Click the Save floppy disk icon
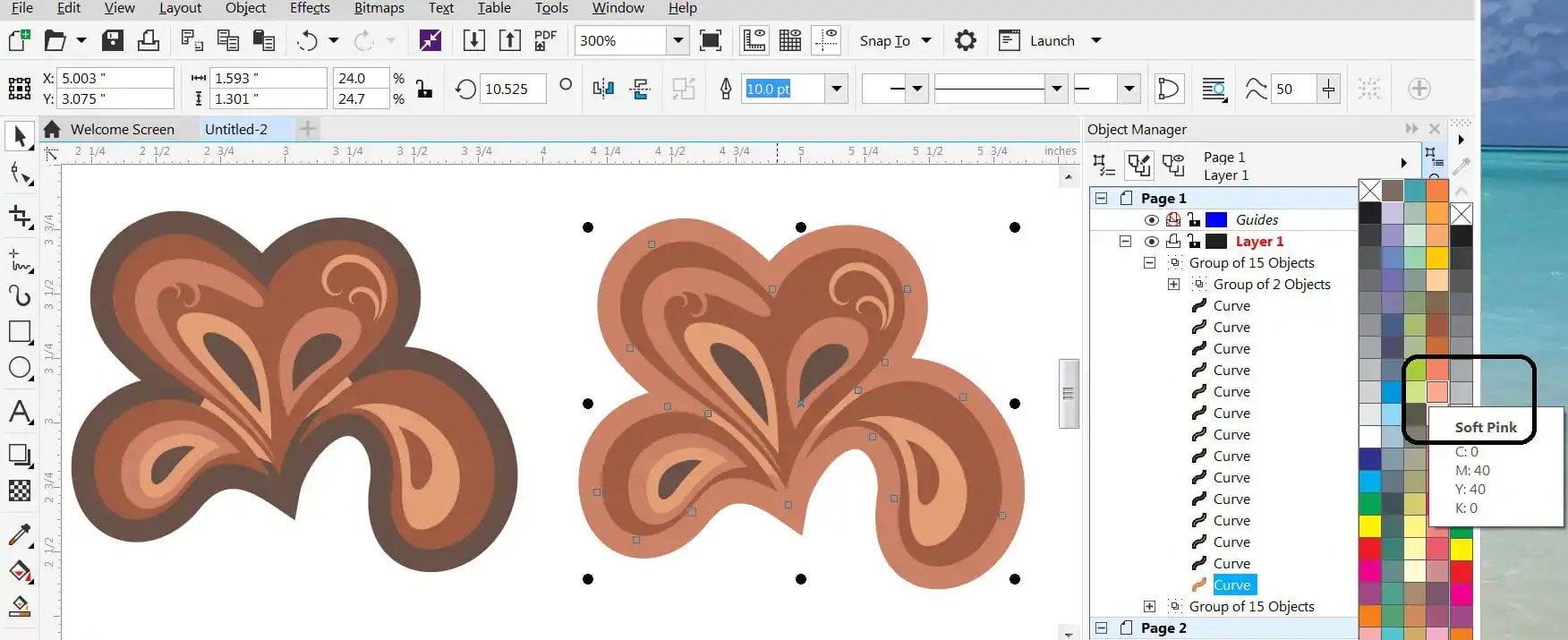The height and width of the screenshot is (640, 1568). [x=113, y=40]
